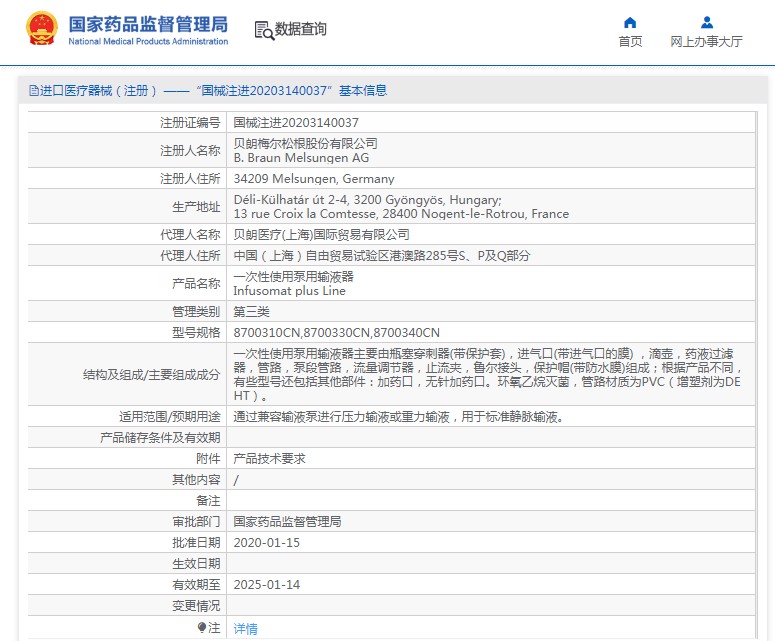Click the 注册人住所 label
775x641 pixels.
(x=190, y=178)
